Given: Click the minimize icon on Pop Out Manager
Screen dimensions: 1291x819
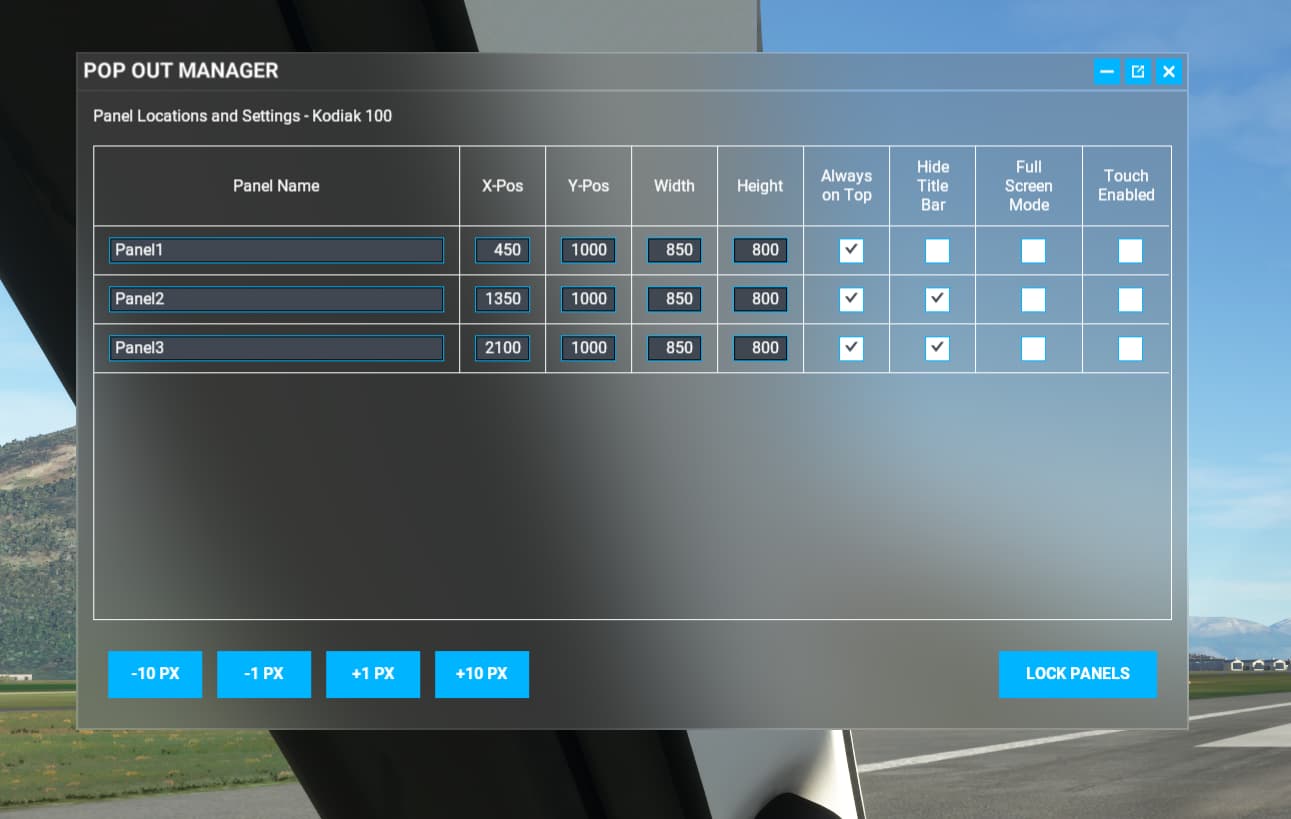Looking at the screenshot, I should (x=1107, y=71).
